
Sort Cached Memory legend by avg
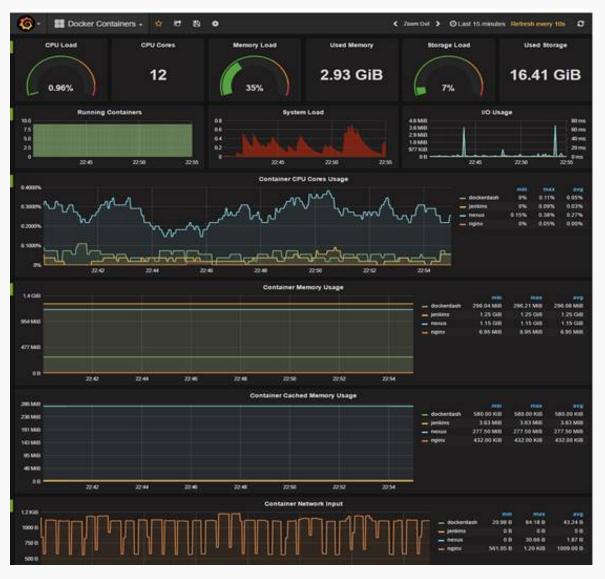tap(578, 406)
